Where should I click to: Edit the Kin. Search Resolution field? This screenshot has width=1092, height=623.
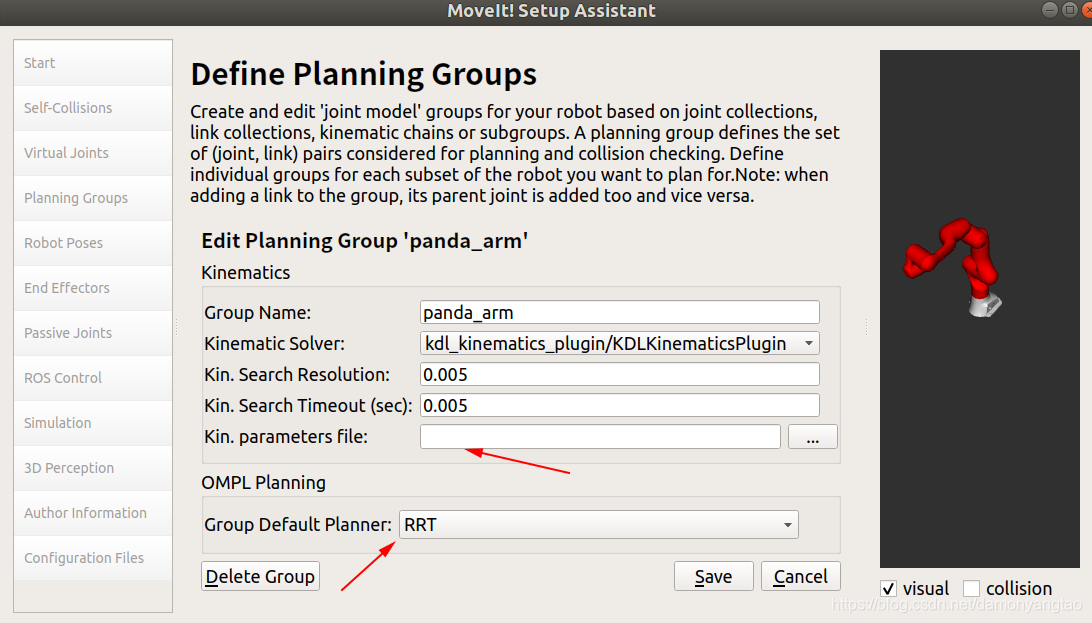[x=620, y=374]
